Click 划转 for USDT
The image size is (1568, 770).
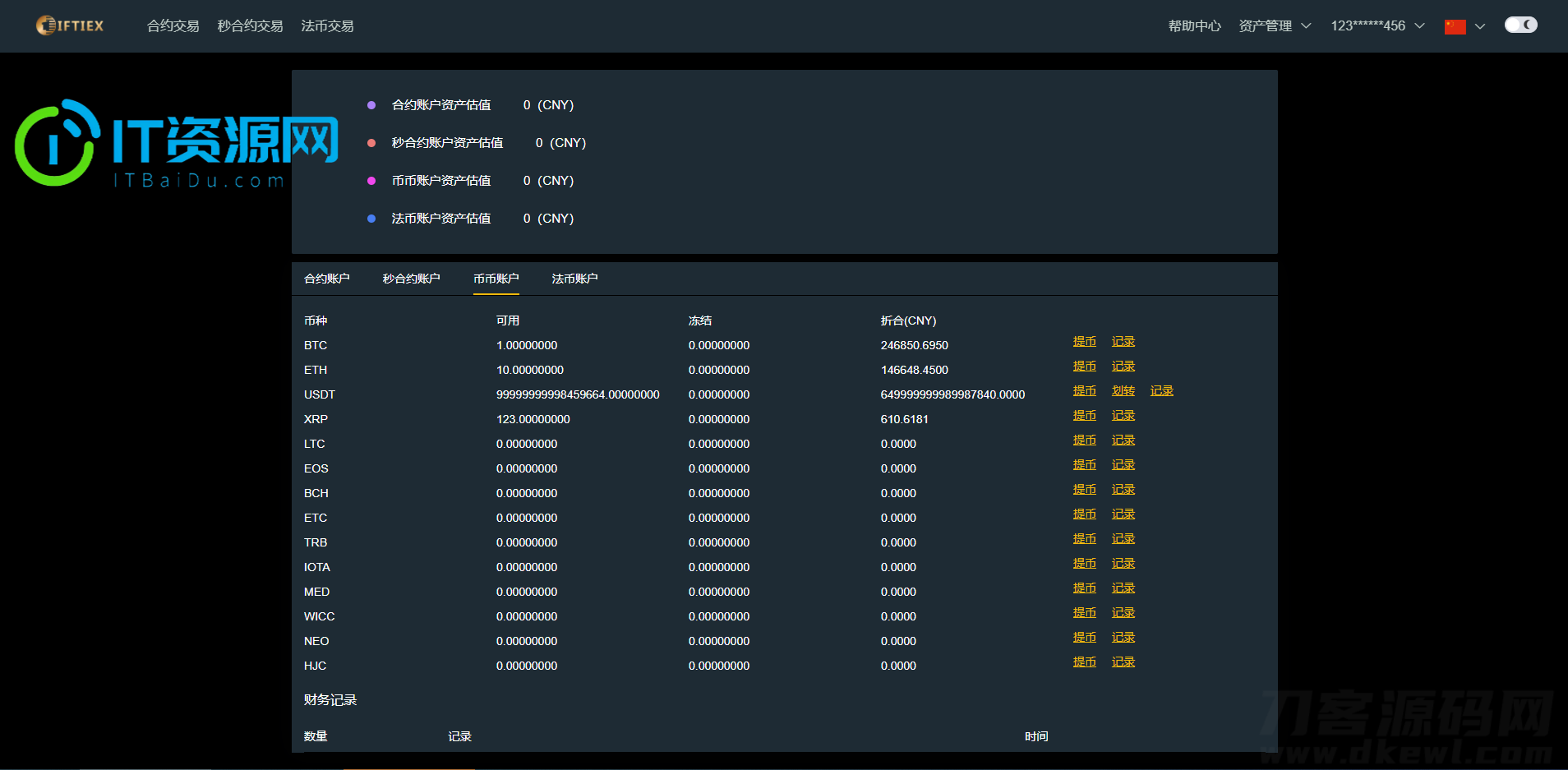click(x=1123, y=391)
